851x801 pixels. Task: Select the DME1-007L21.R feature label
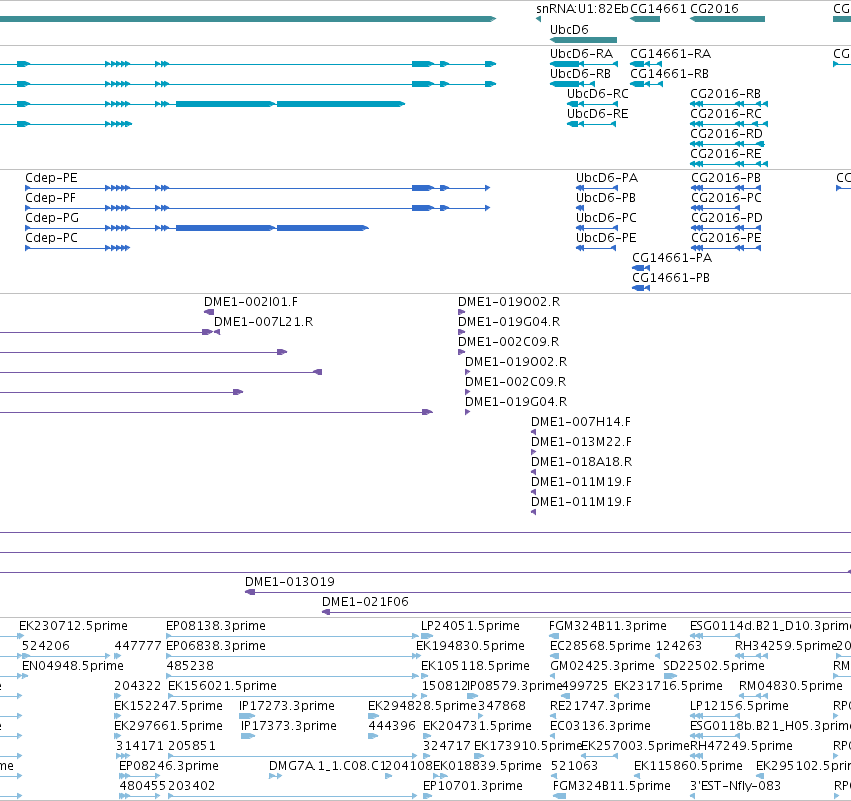pos(263,322)
